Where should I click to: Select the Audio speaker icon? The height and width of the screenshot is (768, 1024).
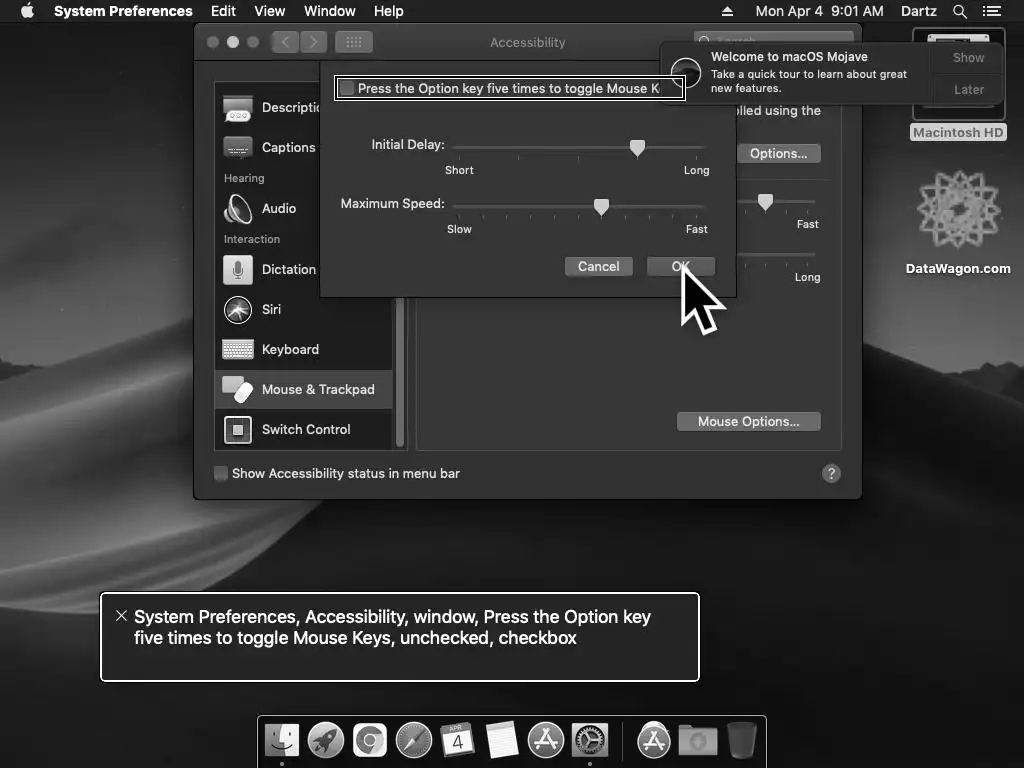(x=238, y=209)
